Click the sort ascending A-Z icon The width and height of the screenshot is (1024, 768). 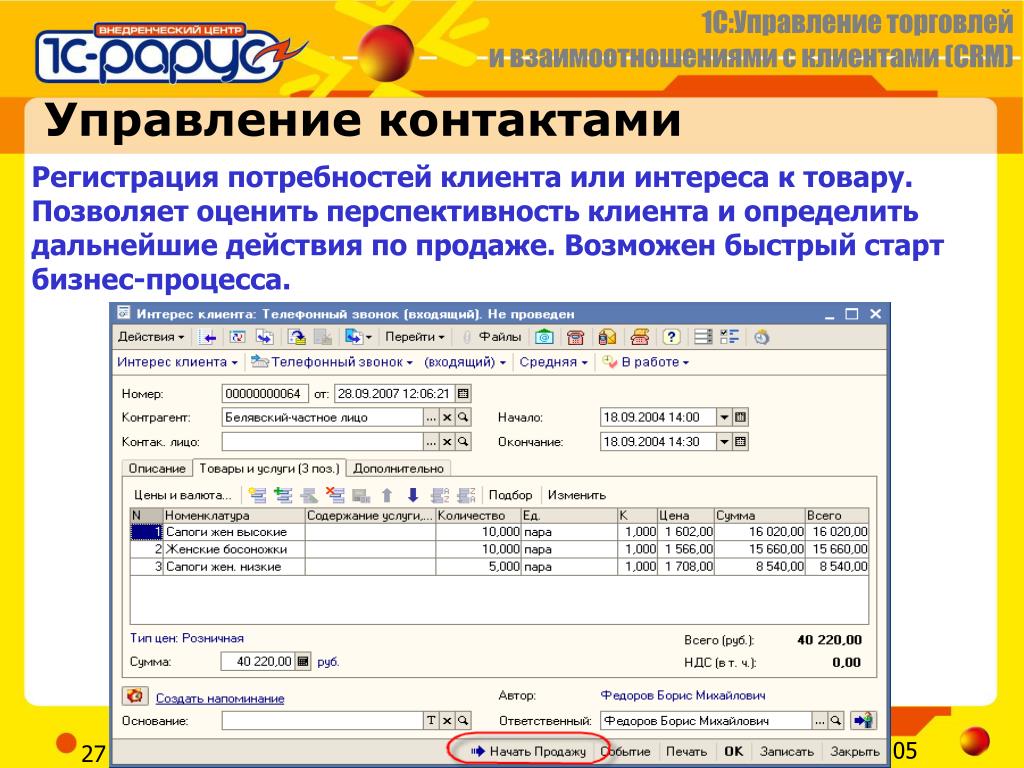pos(440,495)
